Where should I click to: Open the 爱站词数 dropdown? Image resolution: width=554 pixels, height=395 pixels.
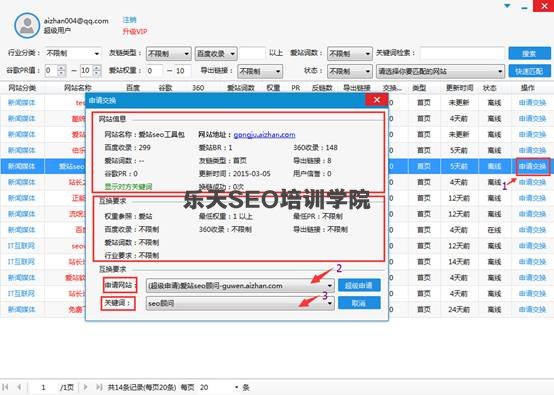[349, 54]
